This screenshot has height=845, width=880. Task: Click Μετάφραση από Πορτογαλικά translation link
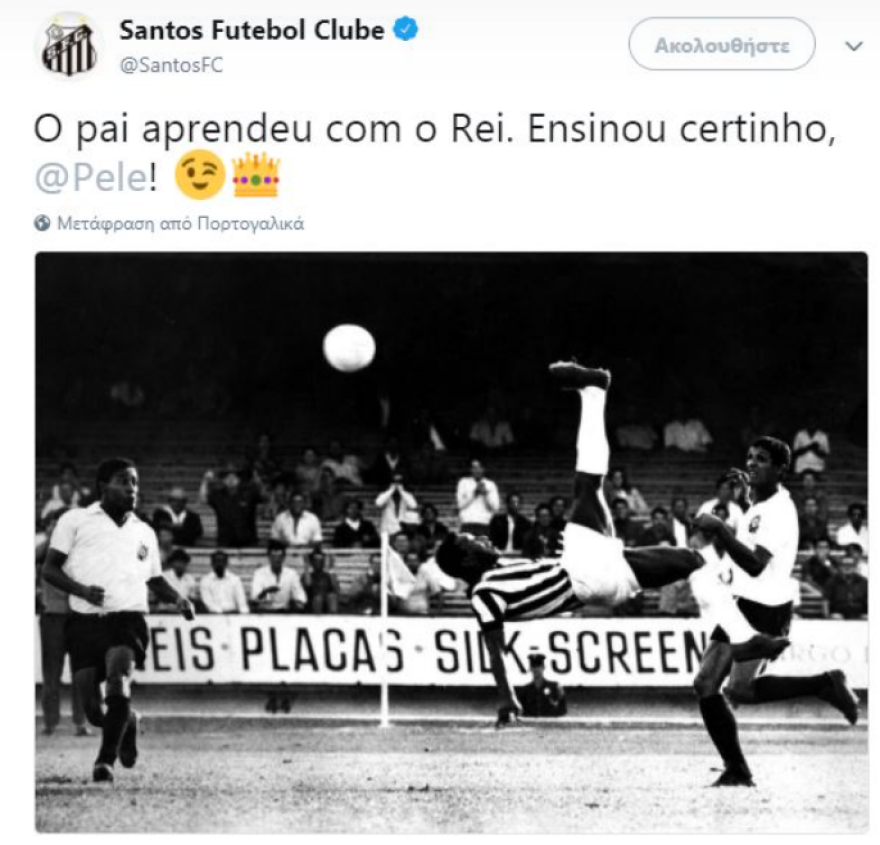click(x=181, y=223)
